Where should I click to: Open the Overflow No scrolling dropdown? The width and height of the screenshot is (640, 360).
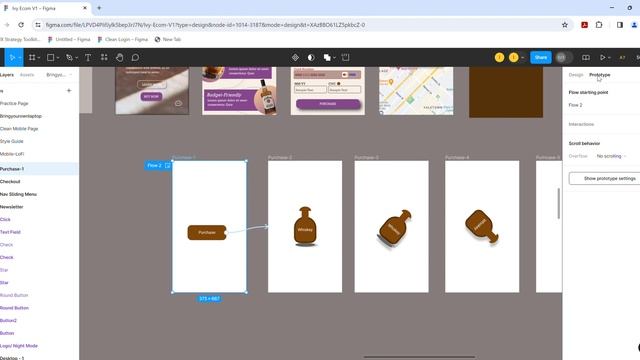[x=611, y=156]
